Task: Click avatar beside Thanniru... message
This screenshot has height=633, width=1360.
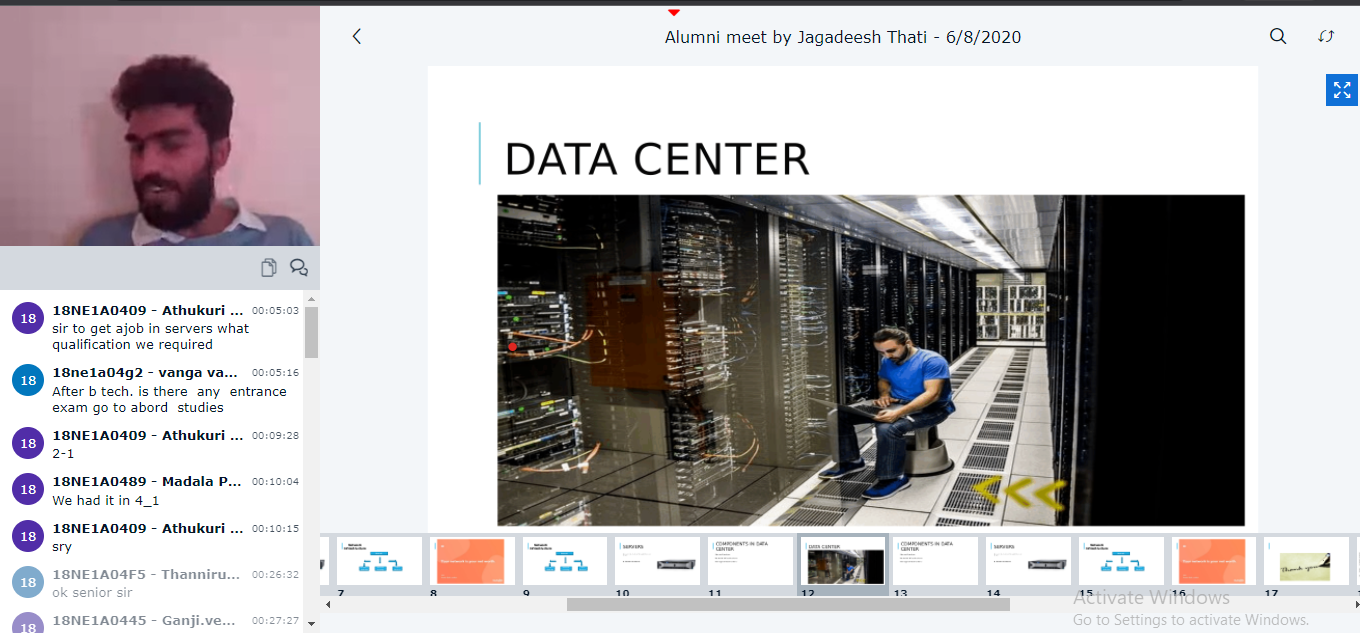Action: pos(28,582)
